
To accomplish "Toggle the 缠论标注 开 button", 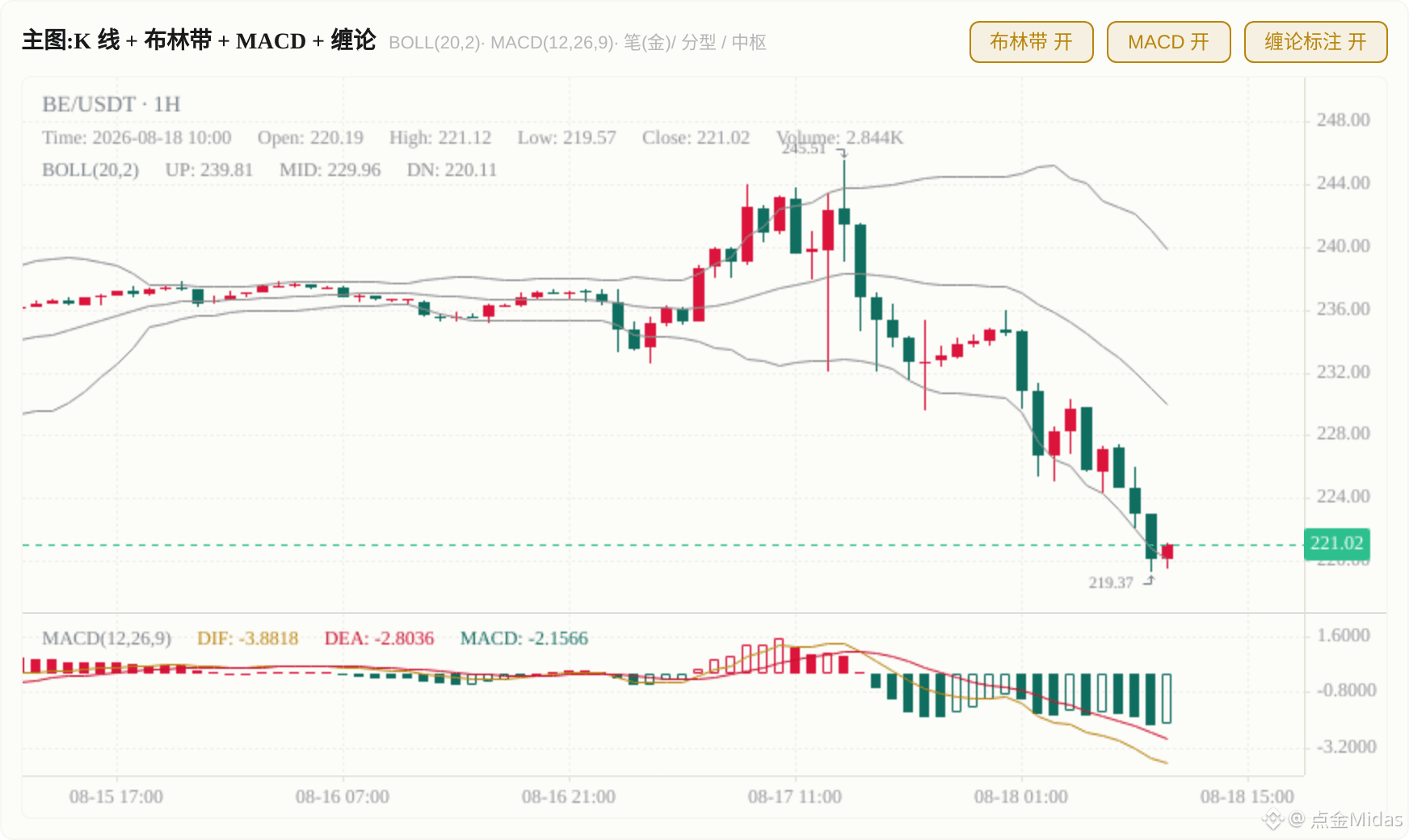I will click(x=1316, y=42).
